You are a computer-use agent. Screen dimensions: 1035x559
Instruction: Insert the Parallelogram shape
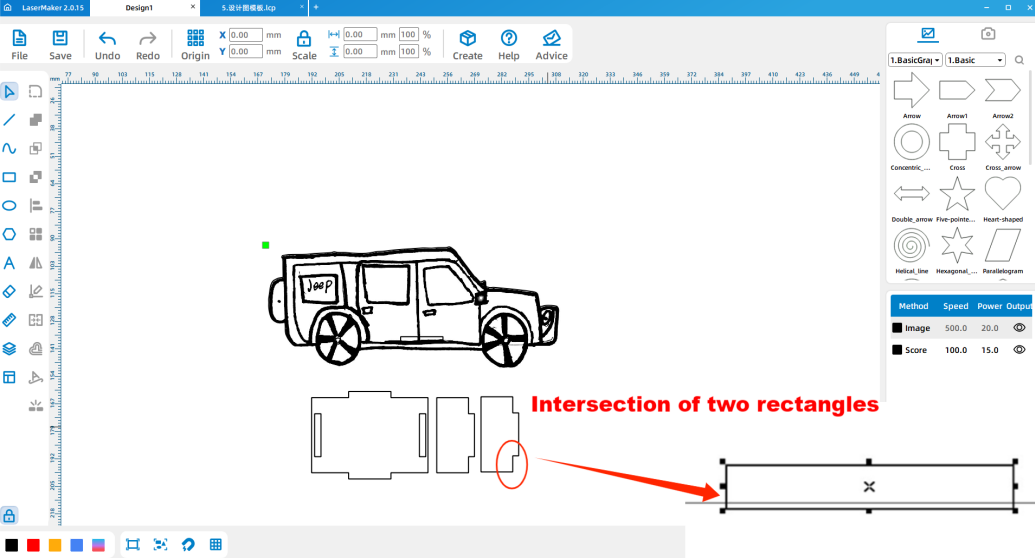point(1003,246)
